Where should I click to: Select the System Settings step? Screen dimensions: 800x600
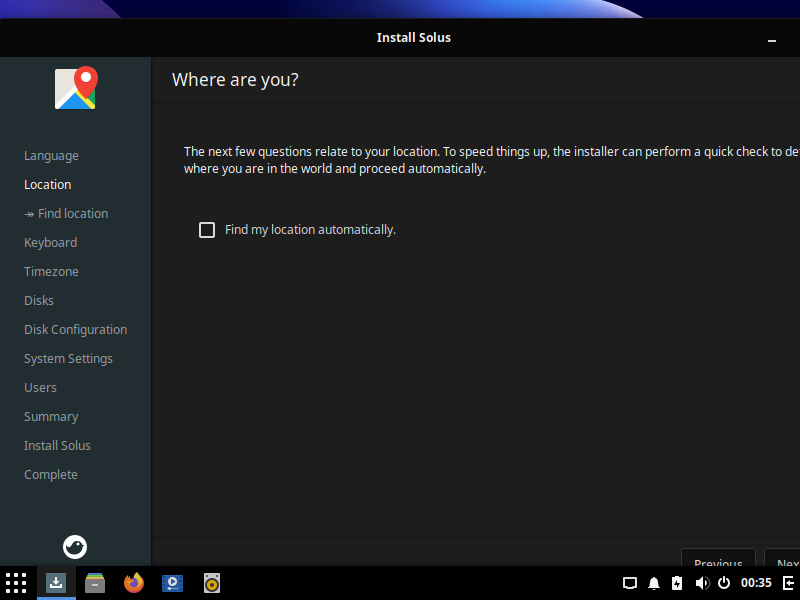pyautogui.click(x=68, y=359)
